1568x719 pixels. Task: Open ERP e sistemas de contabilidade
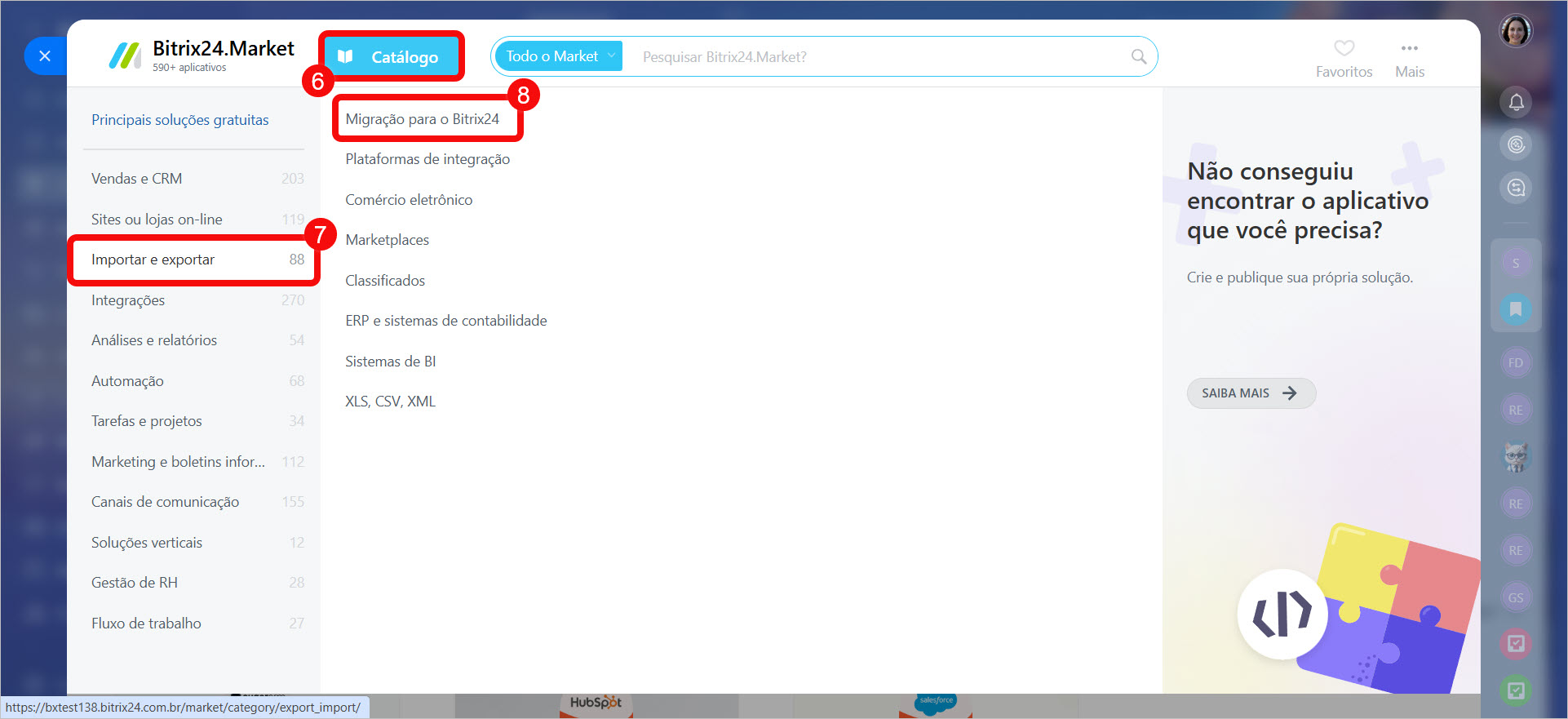(446, 321)
